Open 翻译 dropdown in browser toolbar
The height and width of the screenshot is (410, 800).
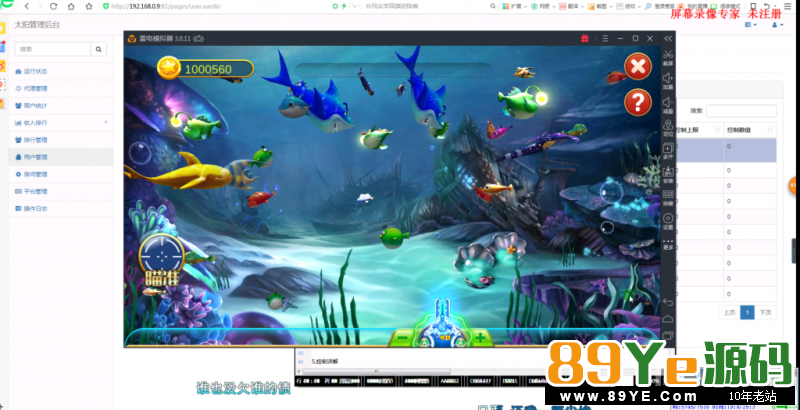571,6
